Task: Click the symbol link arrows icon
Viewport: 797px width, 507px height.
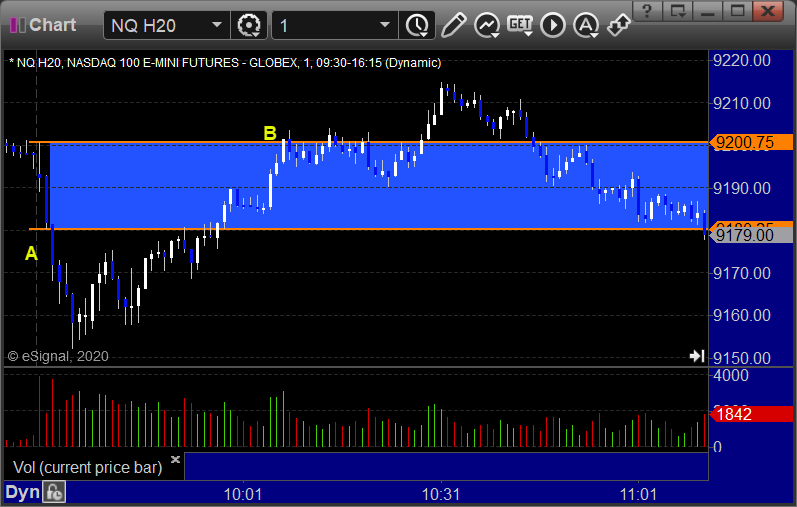Action: (618, 25)
